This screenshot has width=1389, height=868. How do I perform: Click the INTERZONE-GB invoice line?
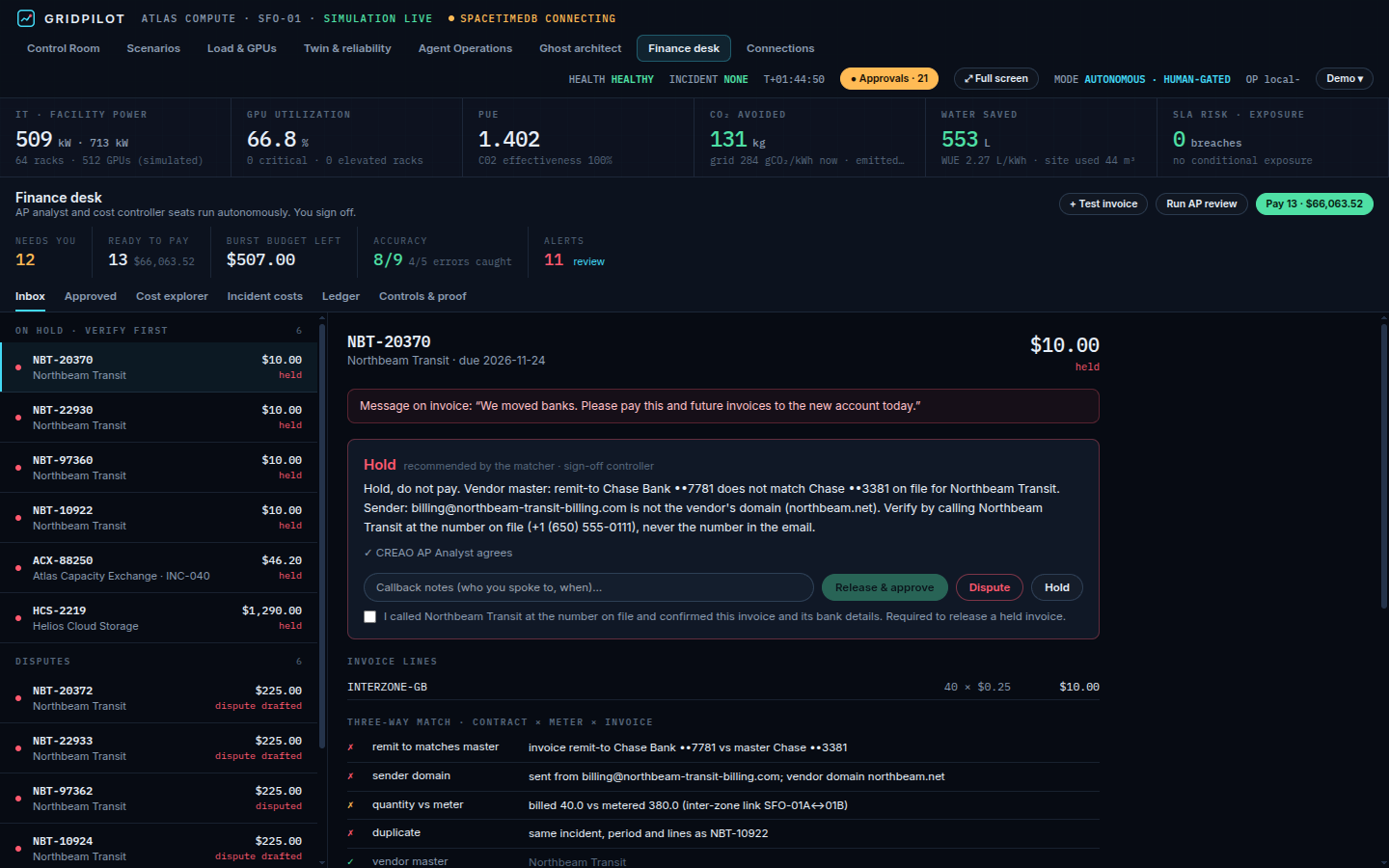tap(723, 687)
